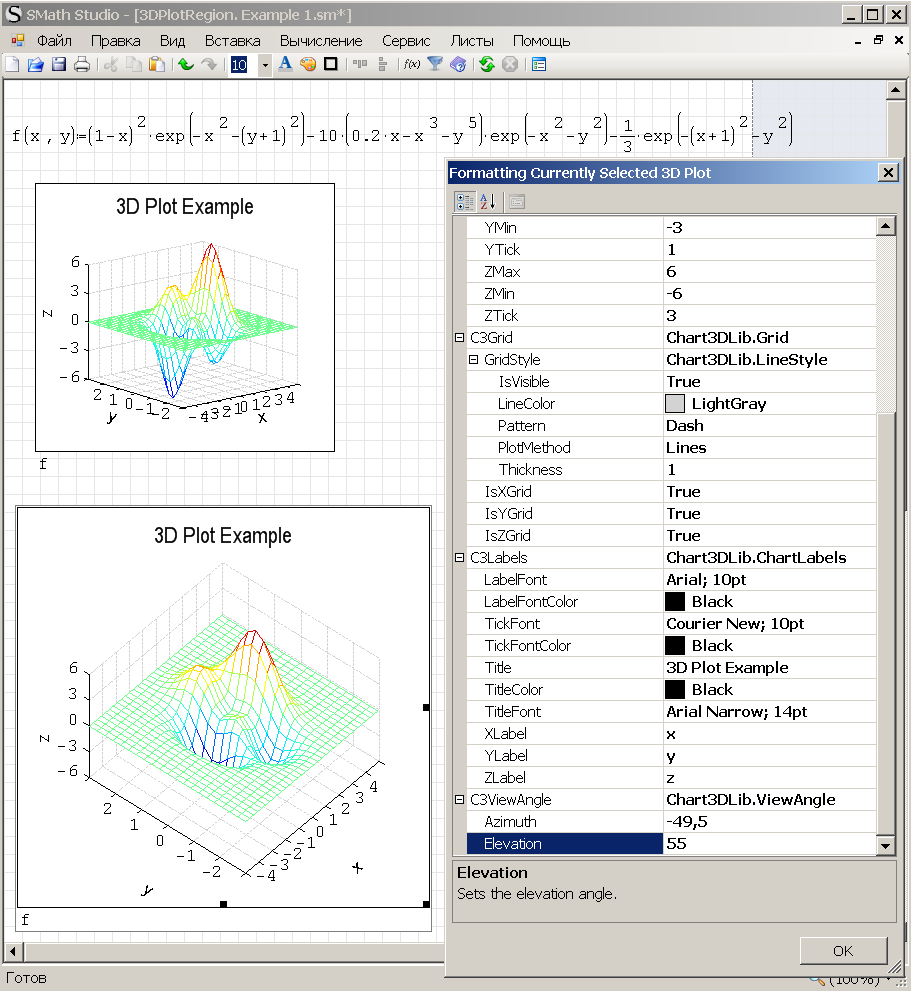911x991 pixels.
Task: Open the Вставка menu
Action: [232, 41]
